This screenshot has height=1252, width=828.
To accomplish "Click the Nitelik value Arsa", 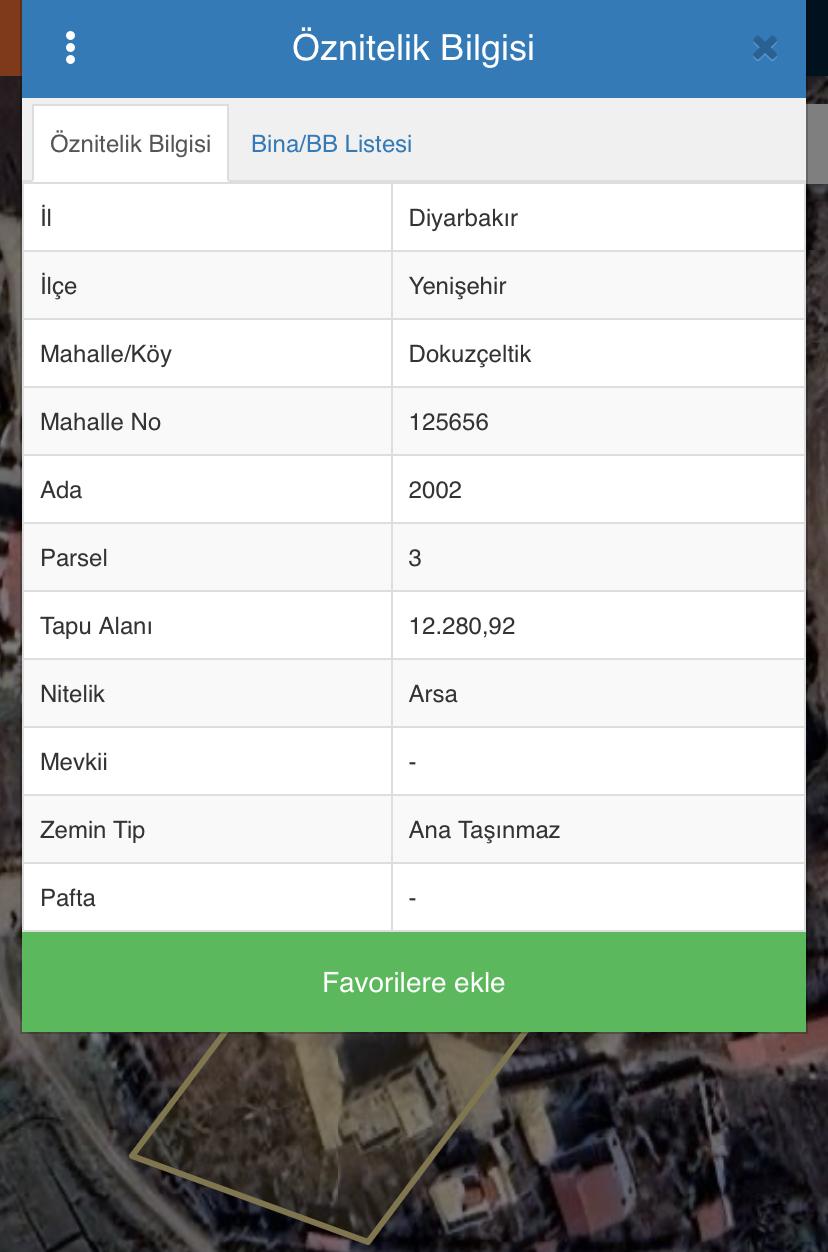I will [433, 694].
